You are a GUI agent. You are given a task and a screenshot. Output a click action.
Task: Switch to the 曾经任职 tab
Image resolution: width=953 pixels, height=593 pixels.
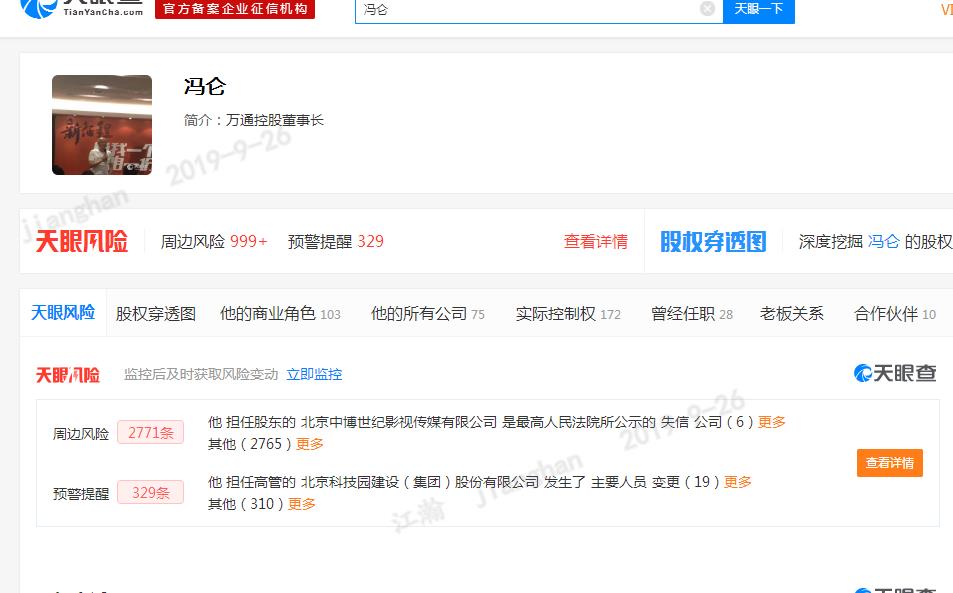pyautogui.click(x=691, y=313)
